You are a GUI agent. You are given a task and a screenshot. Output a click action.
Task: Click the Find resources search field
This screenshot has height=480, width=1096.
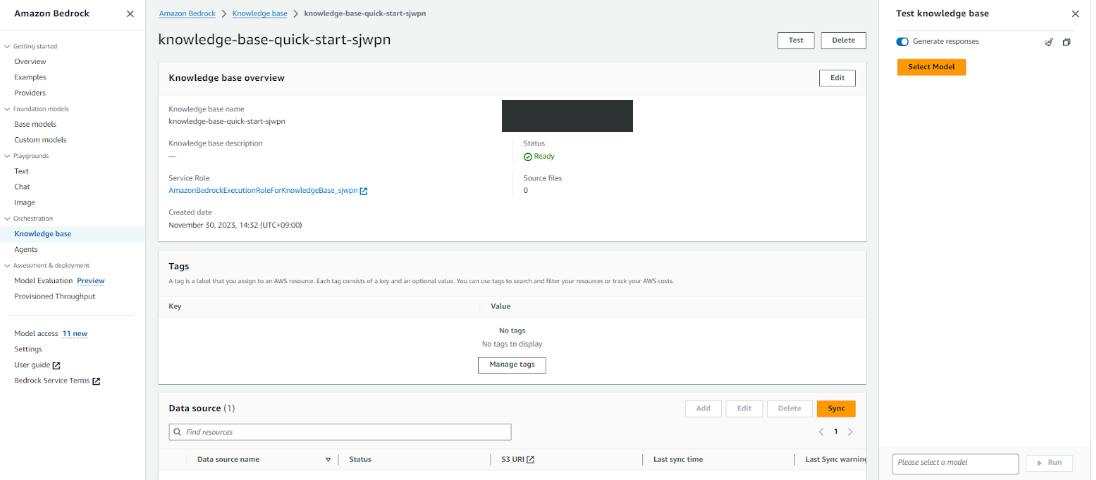[x=340, y=432]
